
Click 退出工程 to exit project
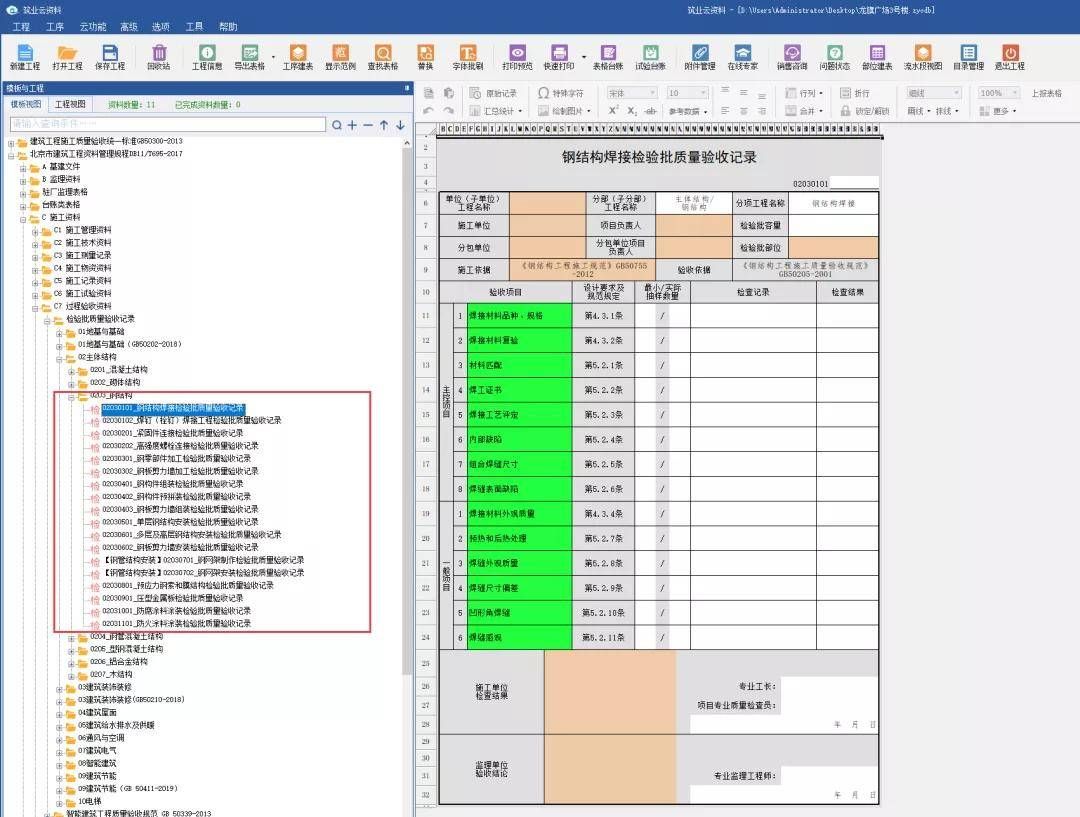1010,56
